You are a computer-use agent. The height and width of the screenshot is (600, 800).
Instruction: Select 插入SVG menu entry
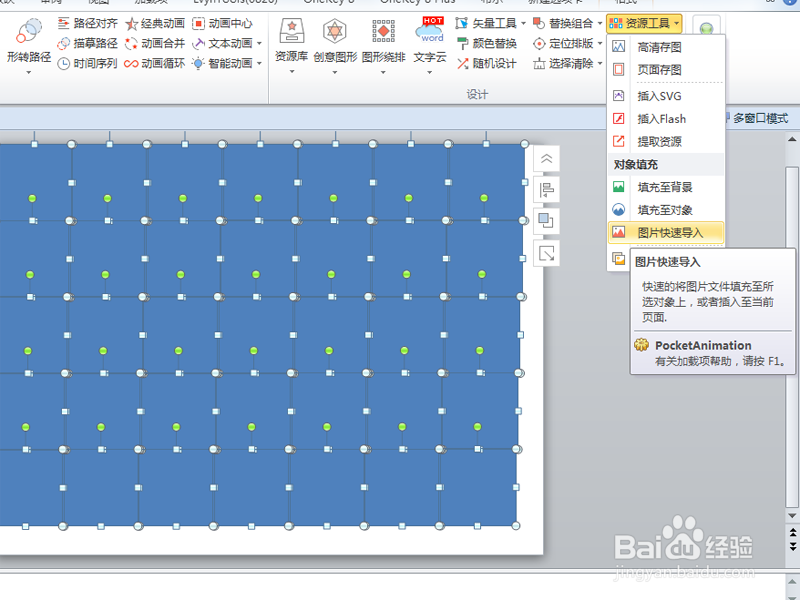click(x=666, y=96)
